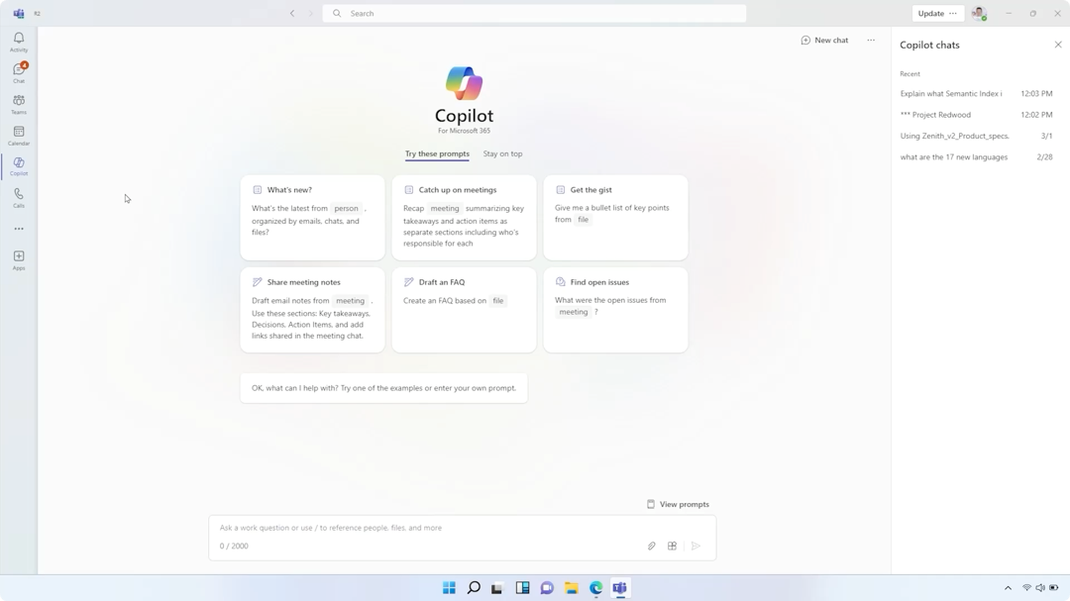This screenshot has width=1070, height=601.
Task: Show more apps via sidebar ellipsis
Action: point(18,229)
